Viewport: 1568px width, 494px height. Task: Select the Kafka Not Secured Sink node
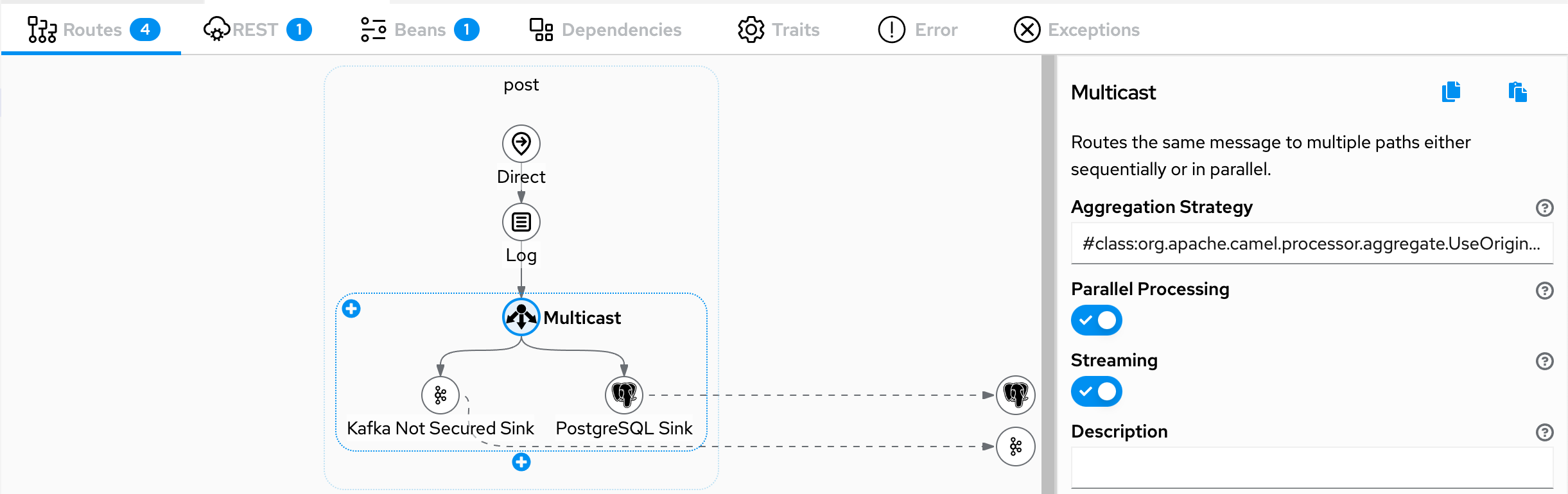pyautogui.click(x=440, y=395)
